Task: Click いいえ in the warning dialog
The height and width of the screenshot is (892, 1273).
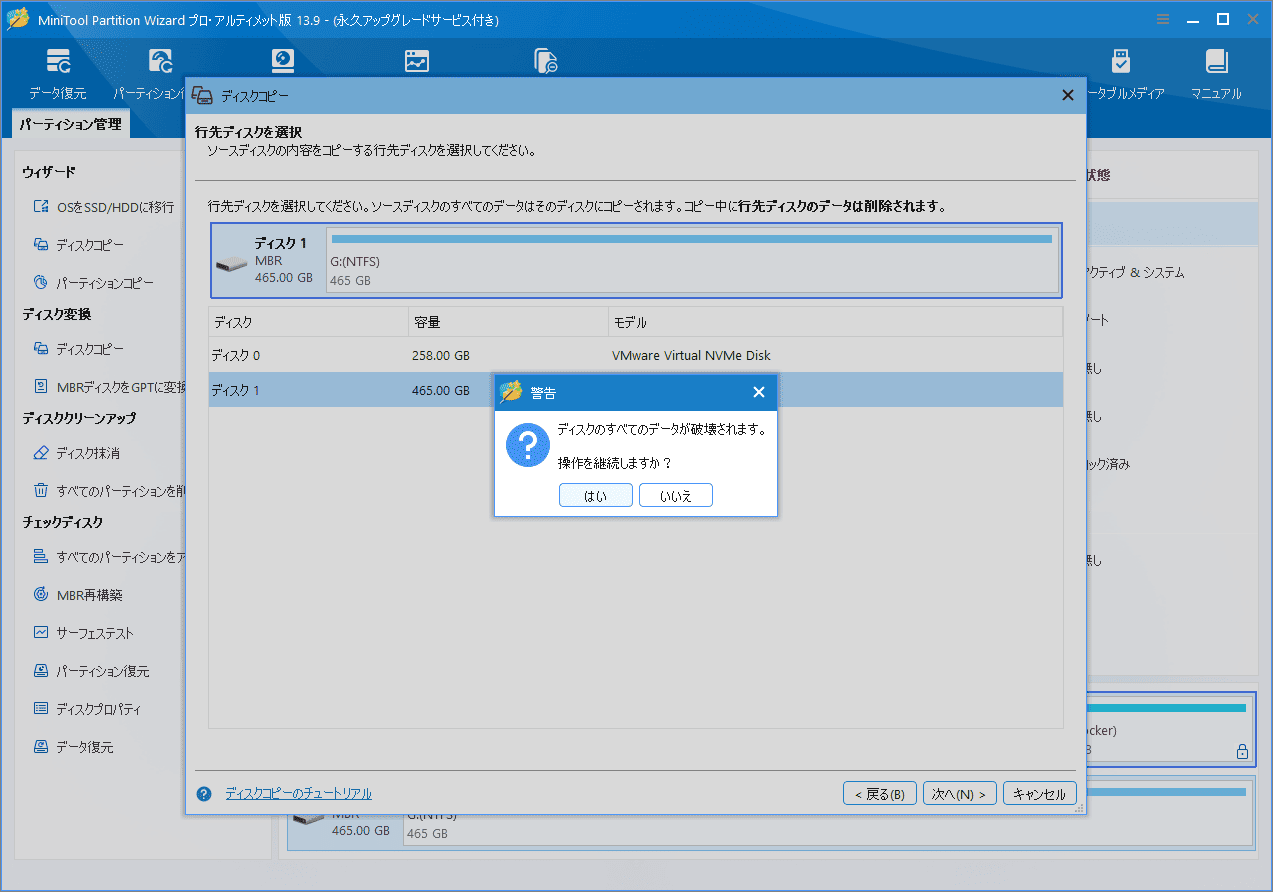Action: tap(676, 495)
